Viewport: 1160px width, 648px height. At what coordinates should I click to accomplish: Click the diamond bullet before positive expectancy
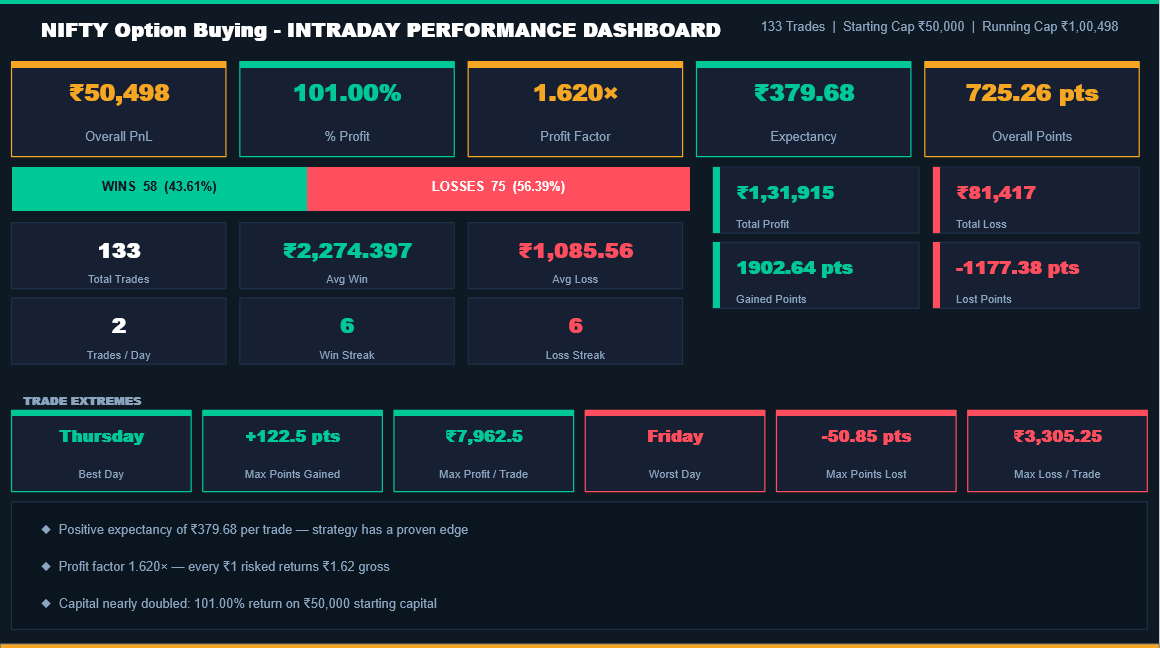(x=46, y=529)
